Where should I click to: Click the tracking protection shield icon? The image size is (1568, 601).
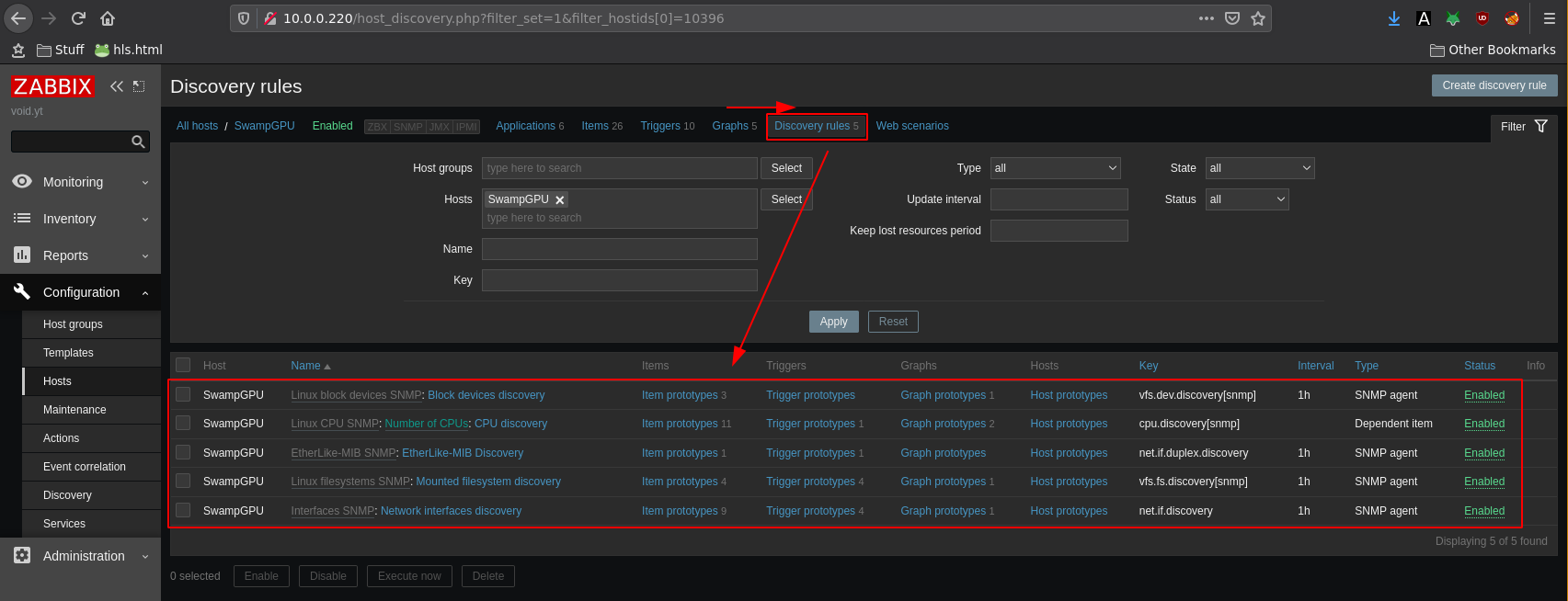[x=244, y=18]
